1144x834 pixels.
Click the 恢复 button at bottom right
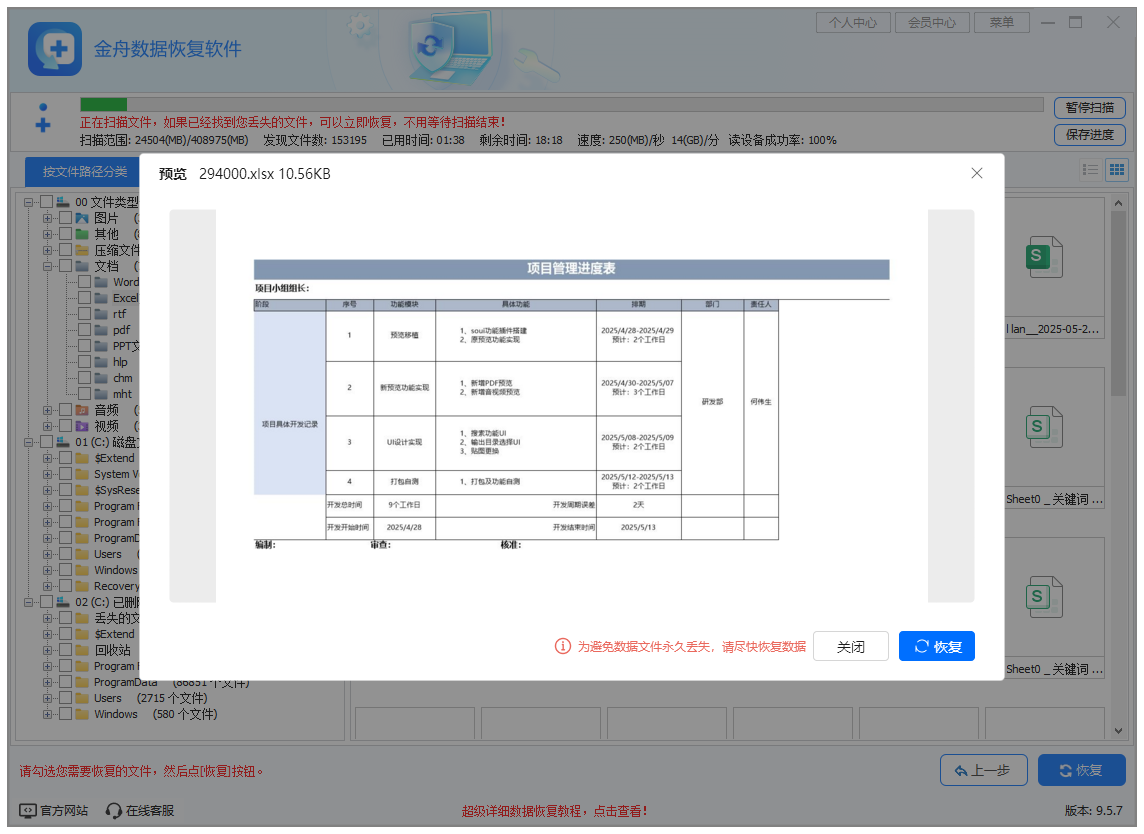[1081, 771]
